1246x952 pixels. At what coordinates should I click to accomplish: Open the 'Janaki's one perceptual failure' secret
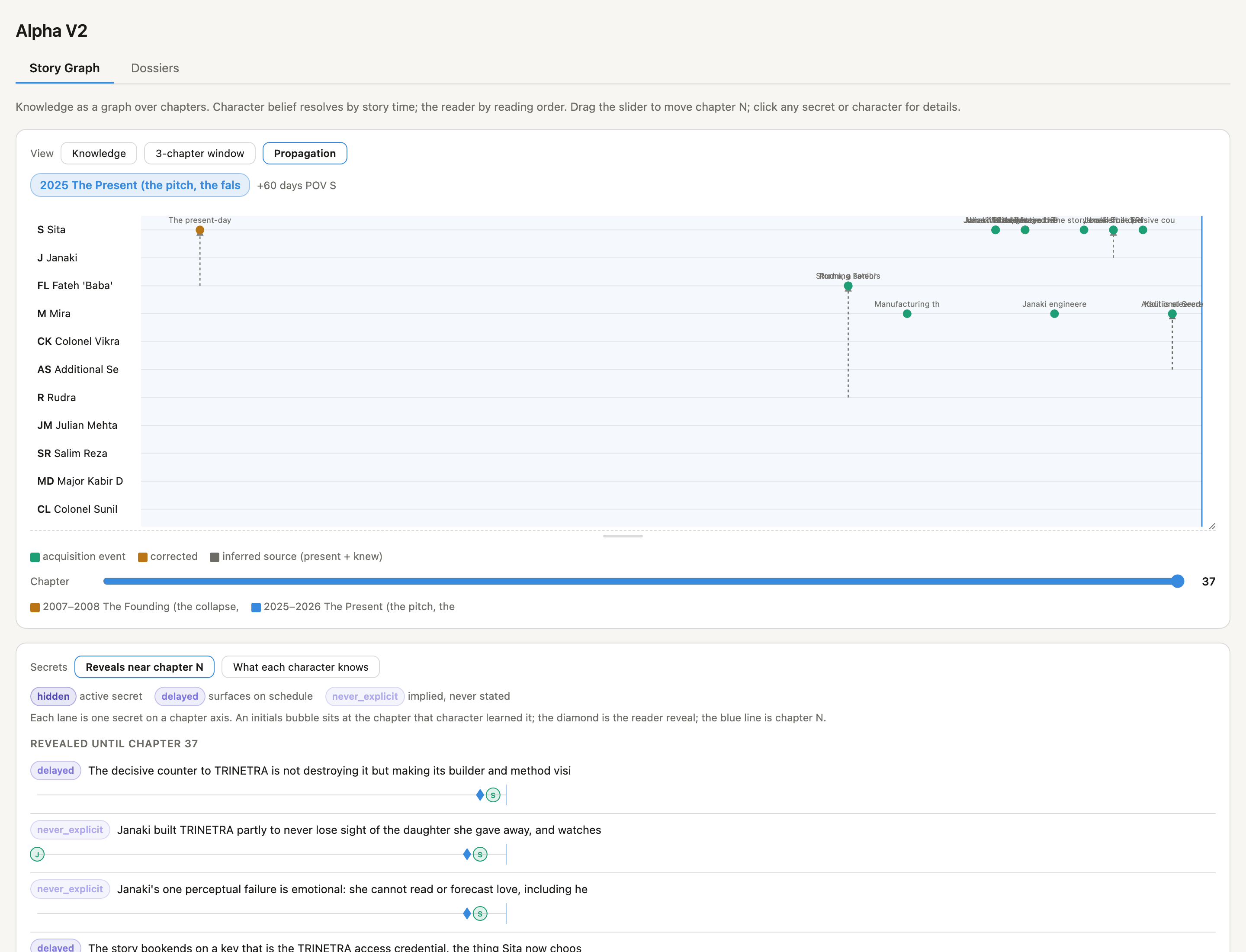(x=353, y=889)
